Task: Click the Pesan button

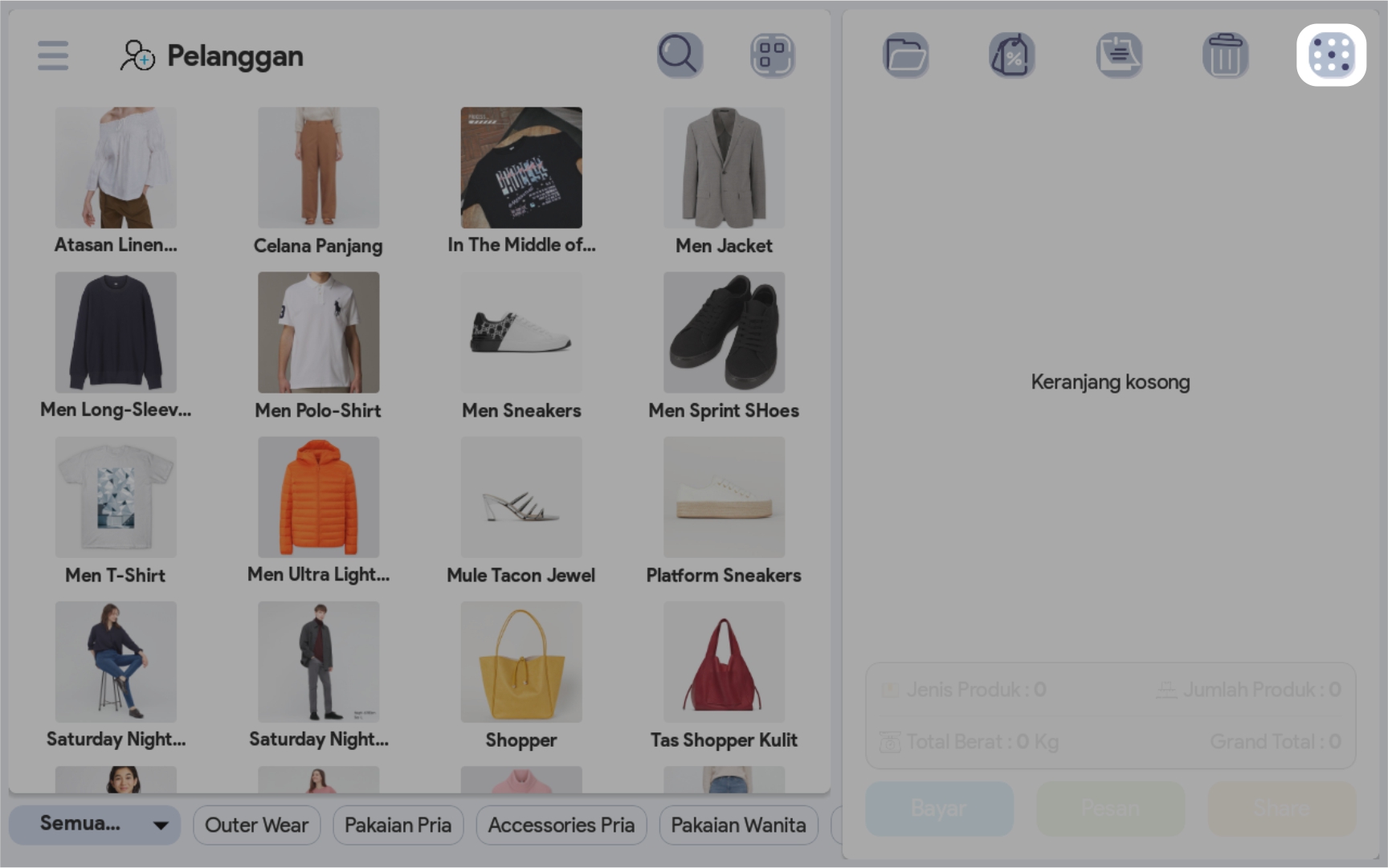Action: pyautogui.click(x=1110, y=808)
